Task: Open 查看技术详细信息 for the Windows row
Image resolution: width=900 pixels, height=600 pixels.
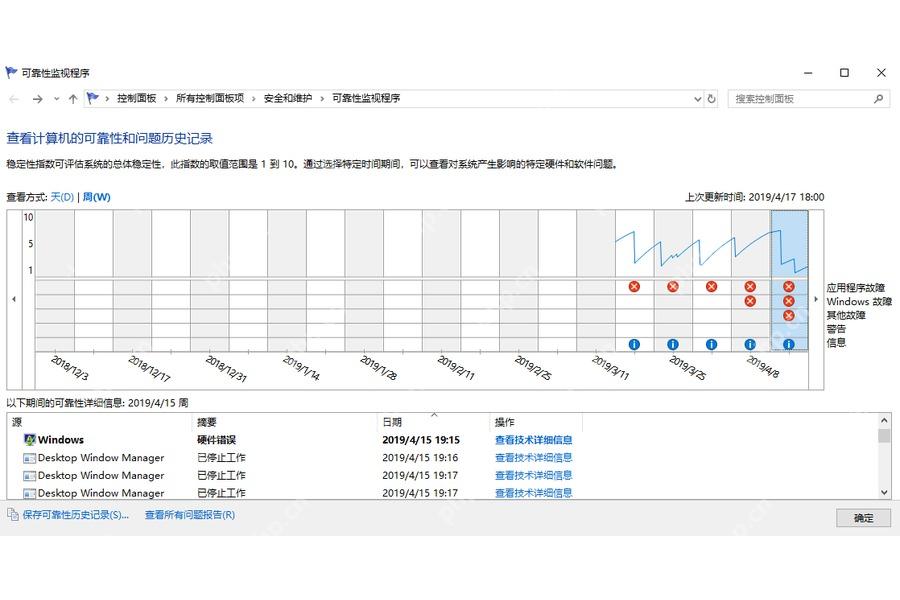Action: 533,440
